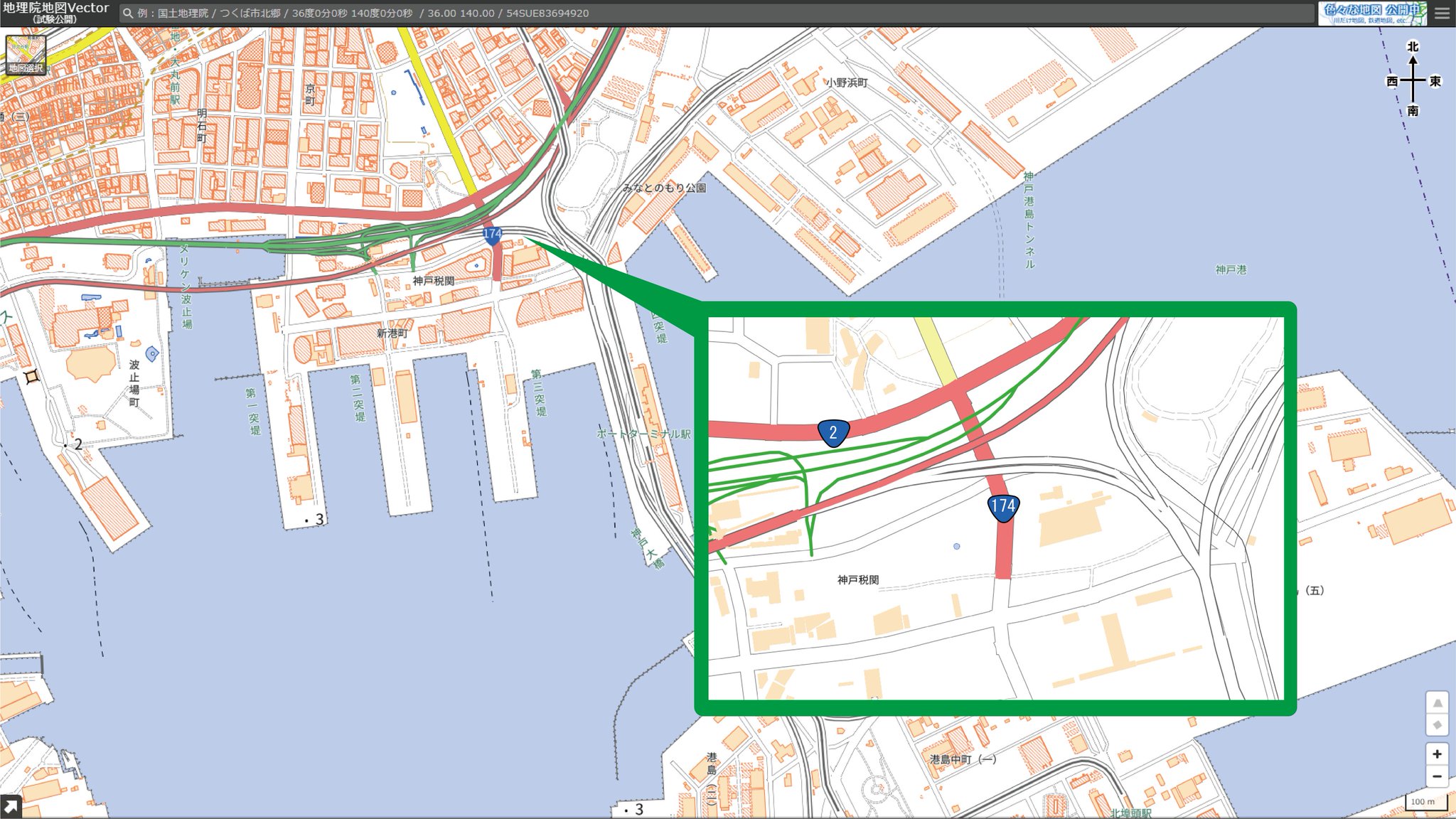Click the 神戸港島トンネル label

tap(1029, 220)
